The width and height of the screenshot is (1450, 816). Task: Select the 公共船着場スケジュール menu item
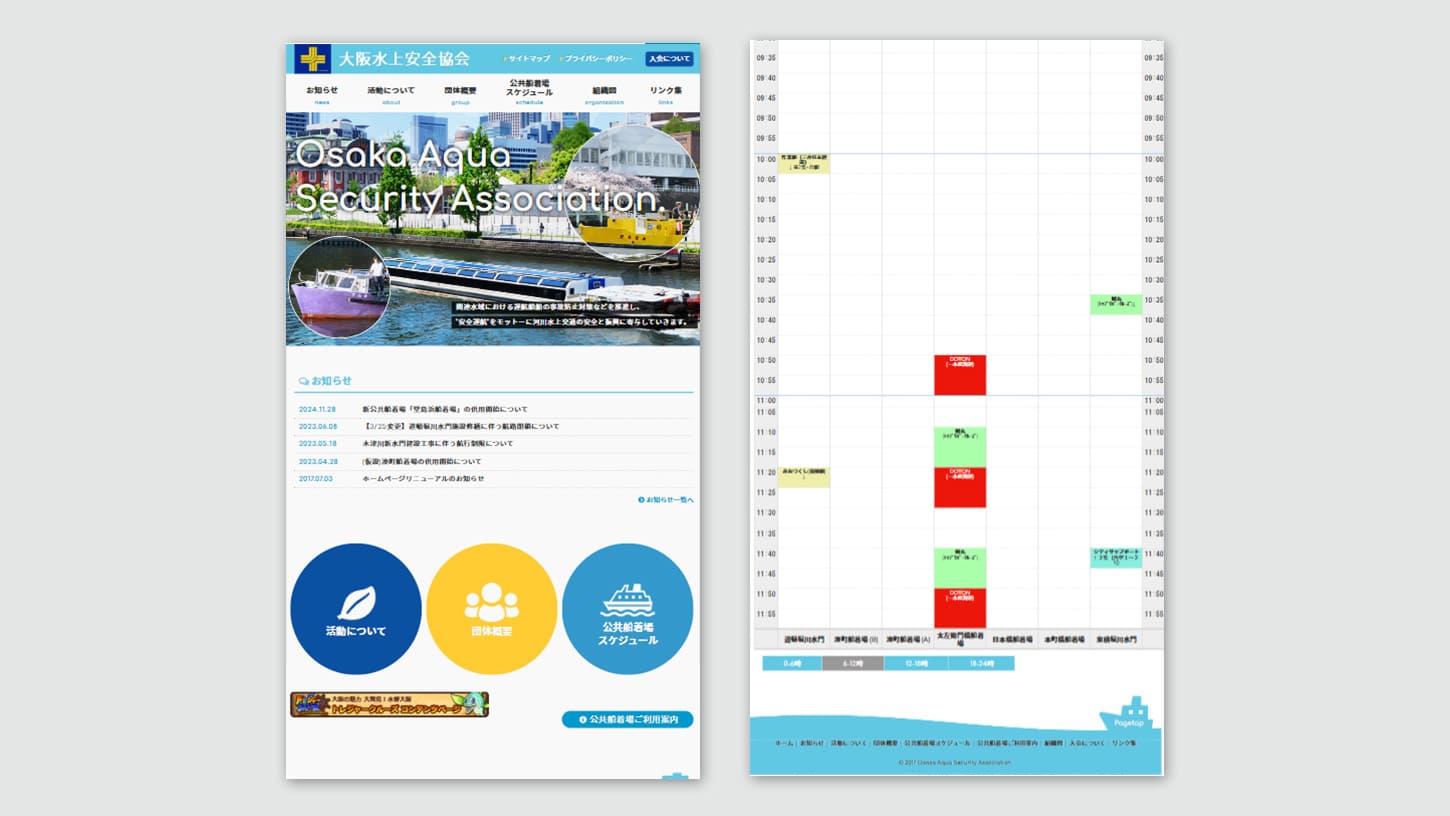529,90
